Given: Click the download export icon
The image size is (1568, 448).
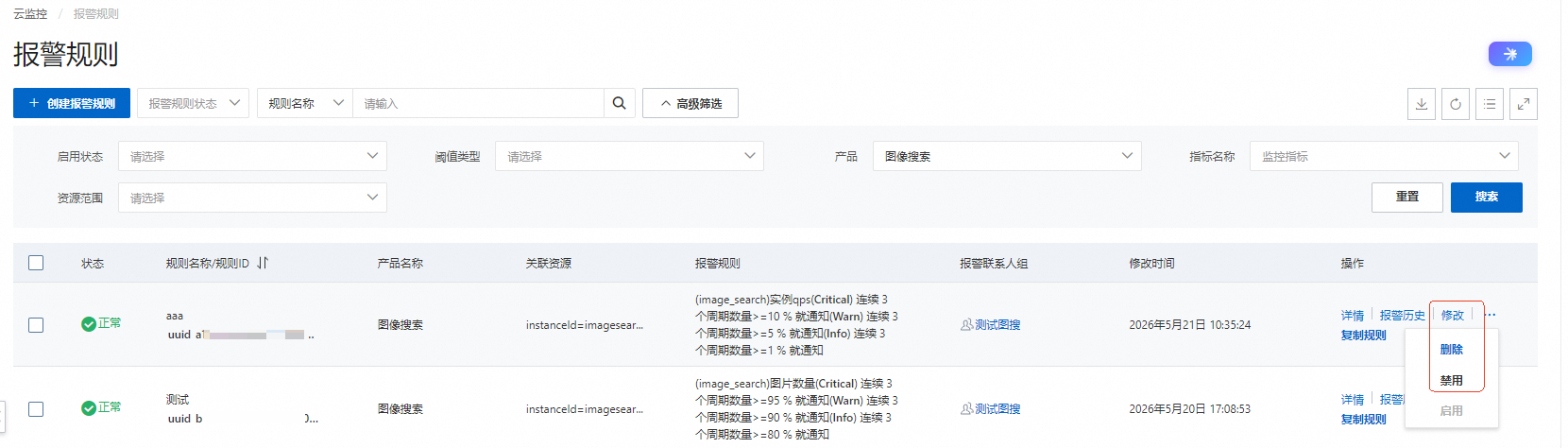Looking at the screenshot, I should point(1422,104).
